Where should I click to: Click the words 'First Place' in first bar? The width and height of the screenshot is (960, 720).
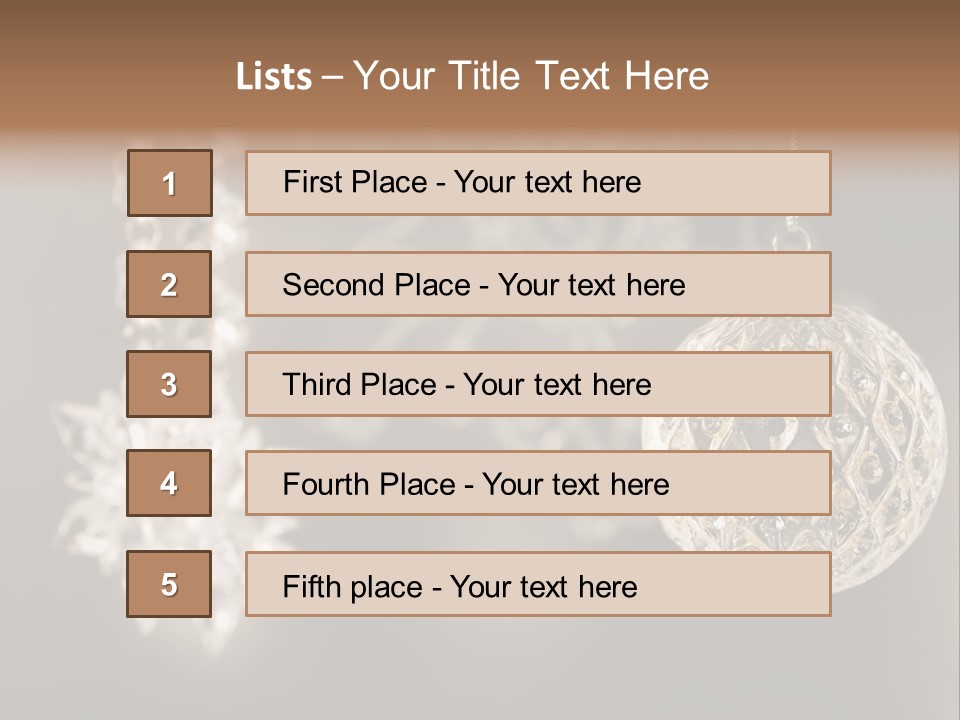point(355,182)
